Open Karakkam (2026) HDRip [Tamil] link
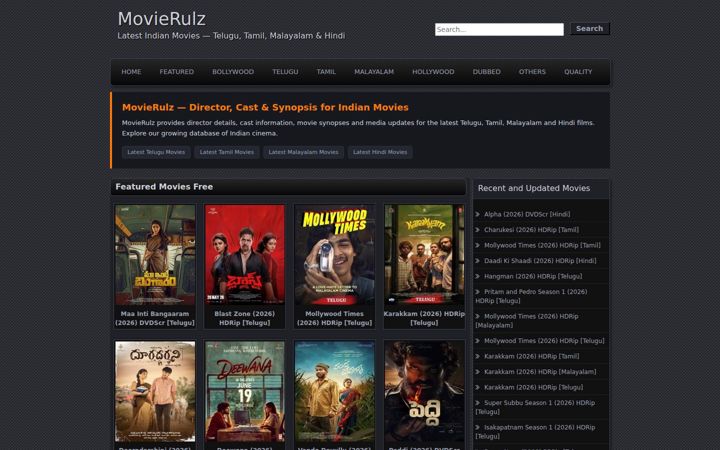Screen dimensions: 720x450 (x=532, y=356)
